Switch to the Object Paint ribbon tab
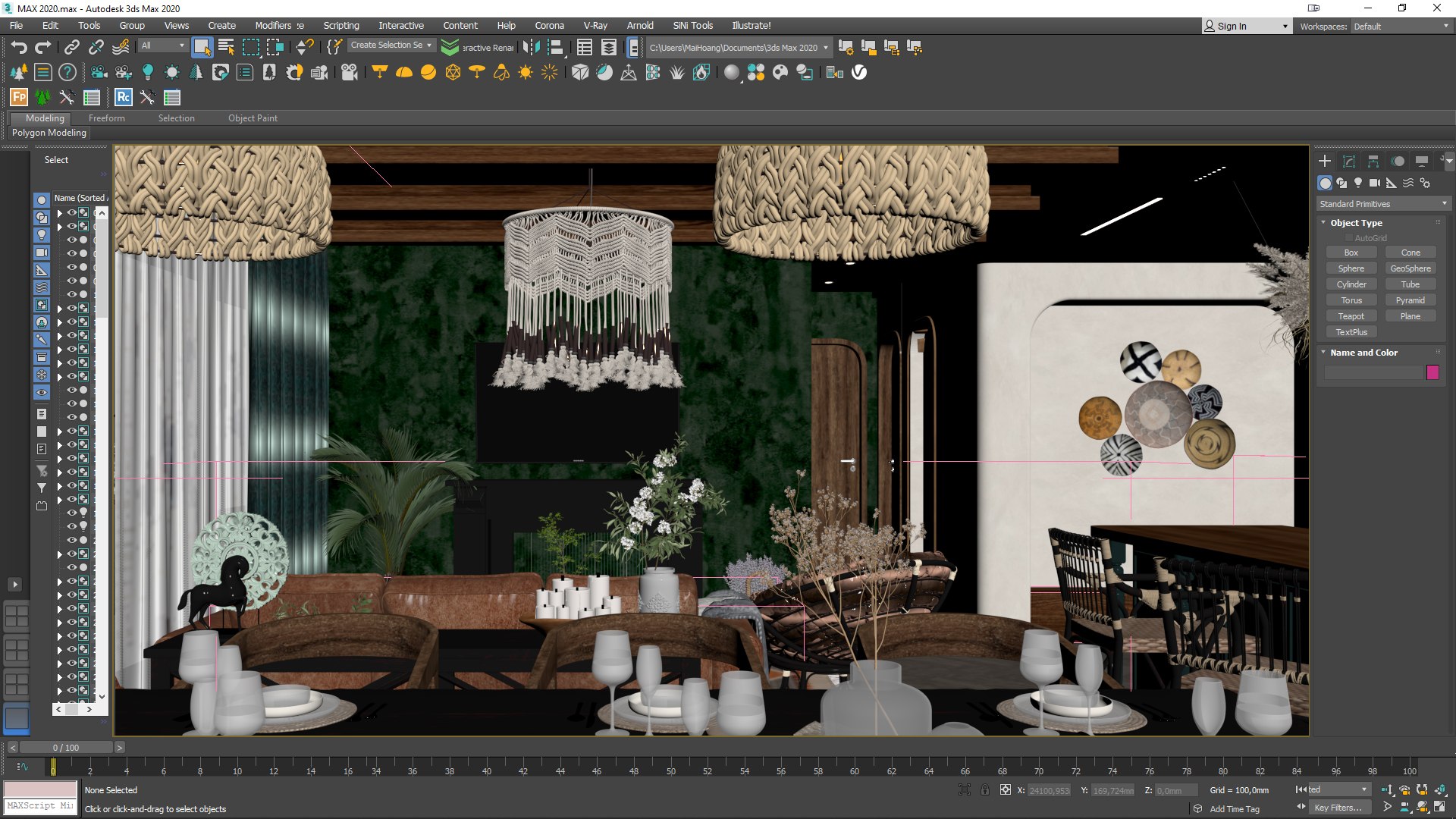The width and height of the screenshot is (1456, 819). 253,118
